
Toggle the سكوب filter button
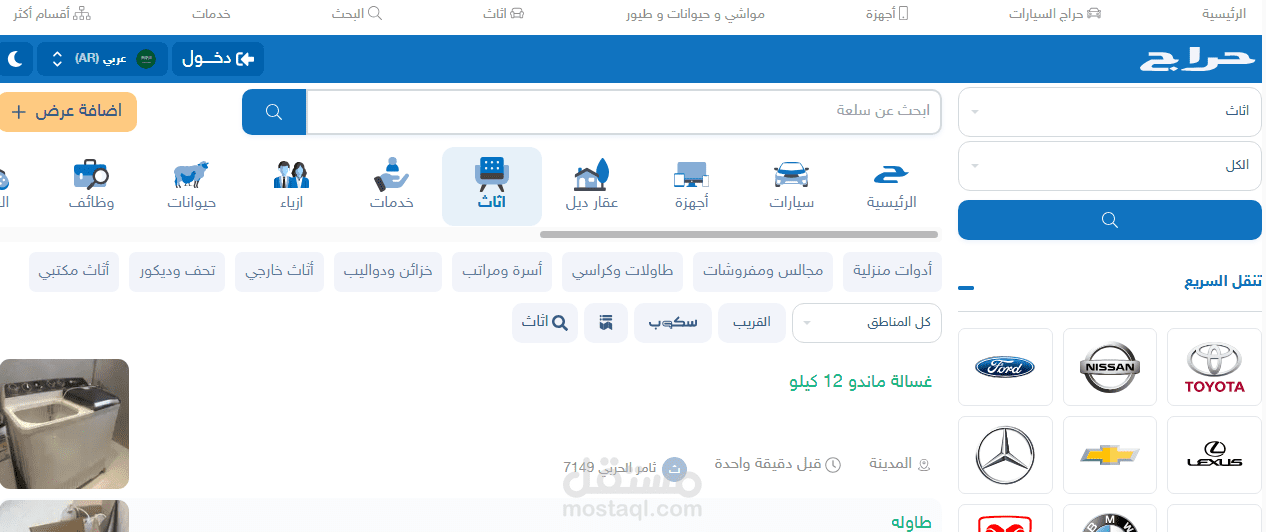click(x=673, y=323)
